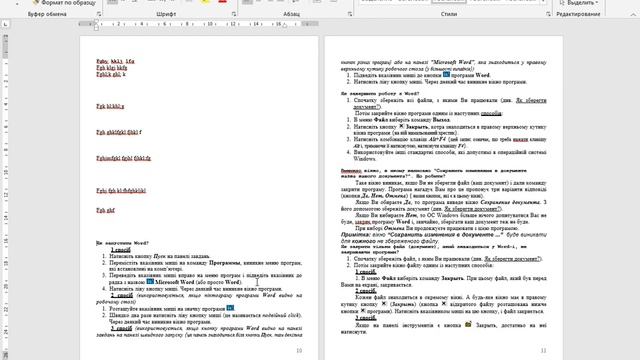Click page number 11 in the footer
This screenshot has width=640, height=360.
(x=543, y=351)
